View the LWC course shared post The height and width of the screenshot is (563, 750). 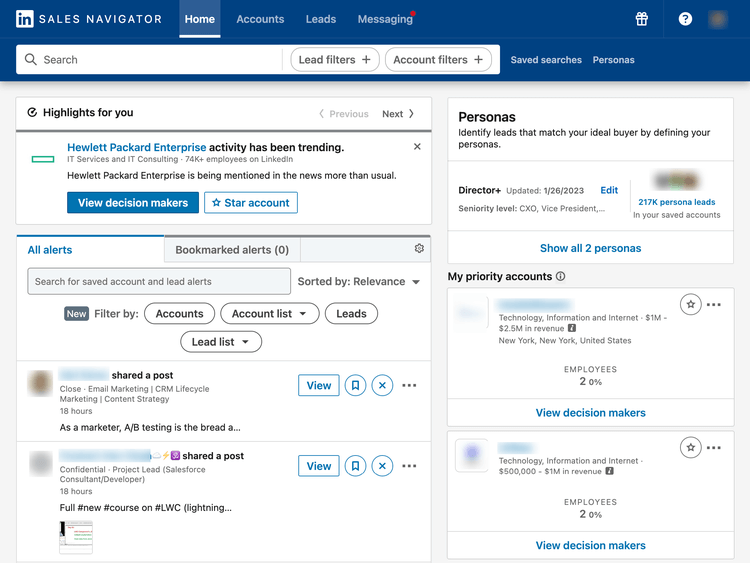pyautogui.click(x=319, y=466)
